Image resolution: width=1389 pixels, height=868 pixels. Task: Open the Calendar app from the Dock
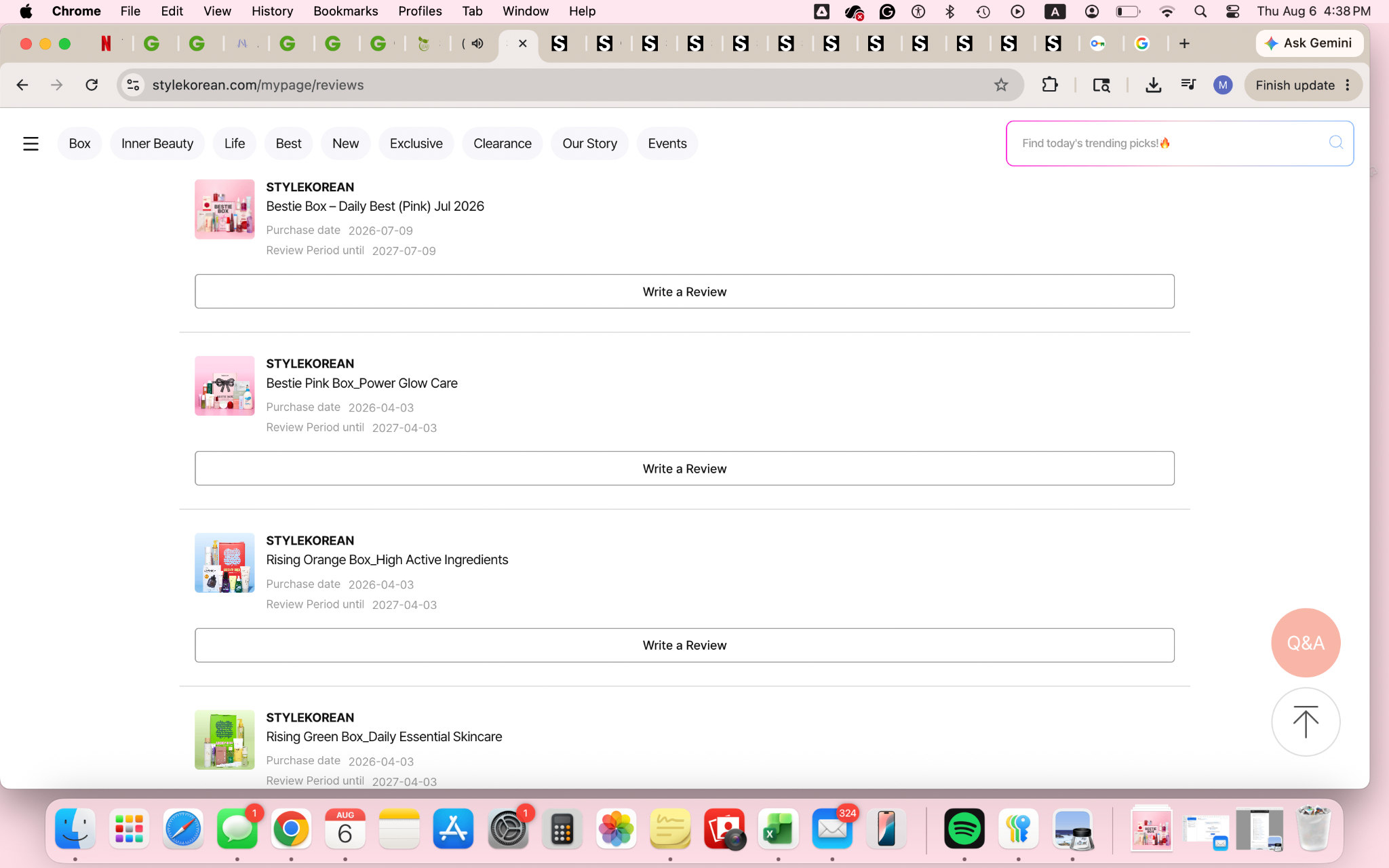coord(345,829)
